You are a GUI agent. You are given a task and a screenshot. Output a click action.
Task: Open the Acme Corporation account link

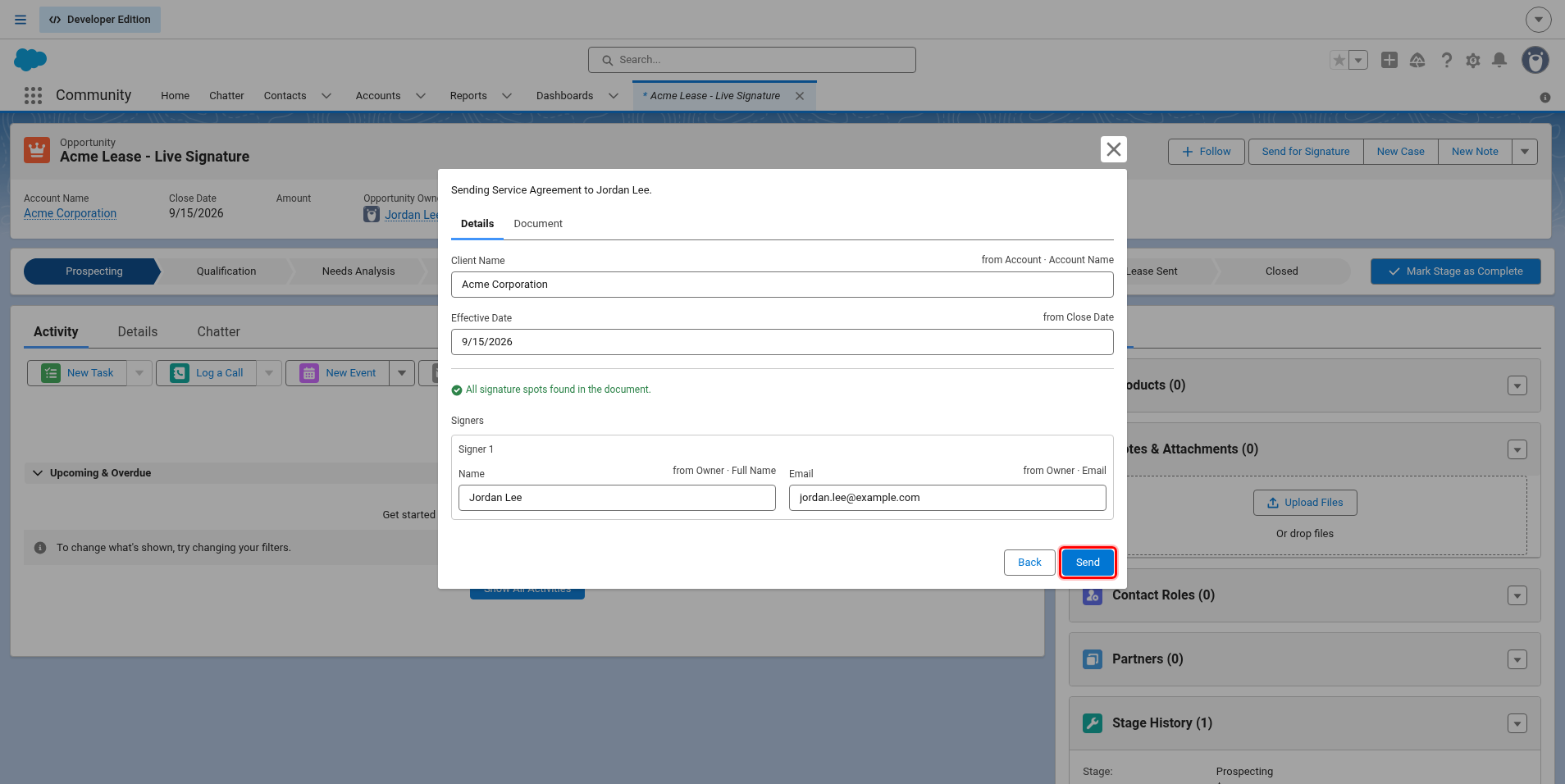click(70, 213)
